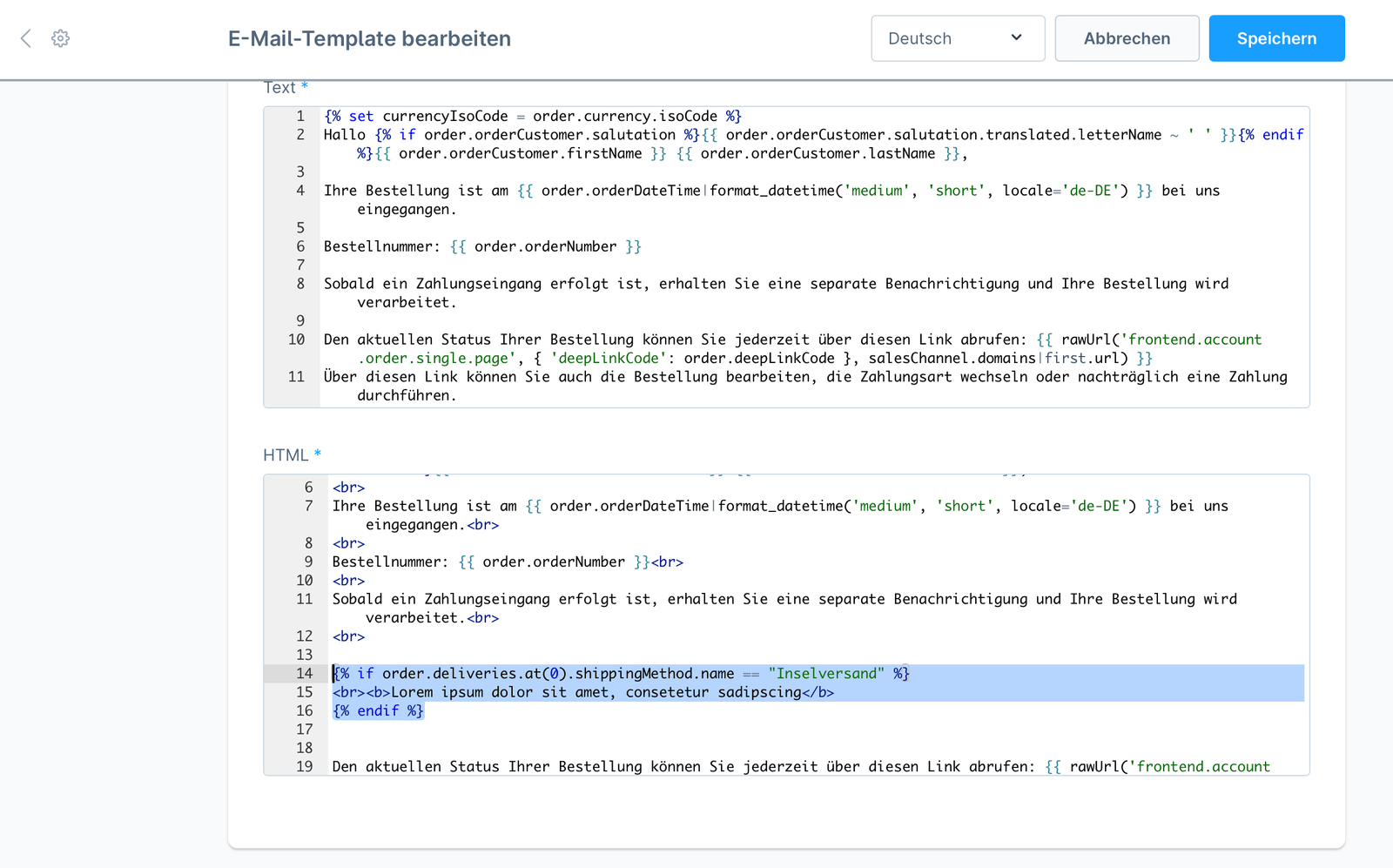The width and height of the screenshot is (1393, 868).
Task: Click line number 19 in HTML gutter
Action: [304, 767]
